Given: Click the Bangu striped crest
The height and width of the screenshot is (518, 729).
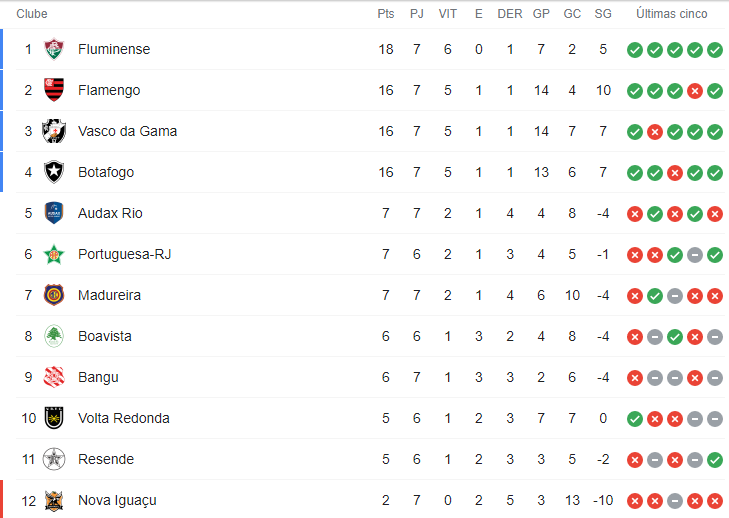Looking at the screenshot, I should click(54, 377).
